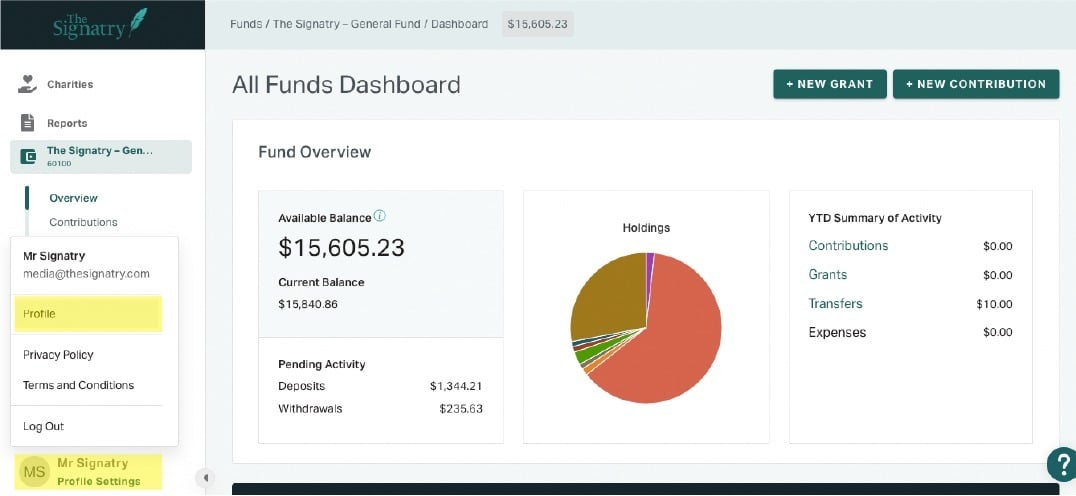
Task: Click the Reports document icon
Action: point(27,123)
